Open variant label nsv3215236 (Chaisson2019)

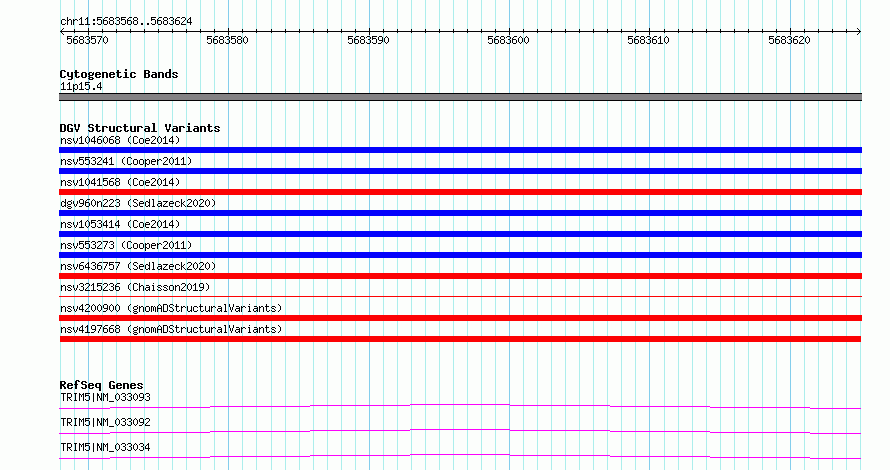click(135, 287)
